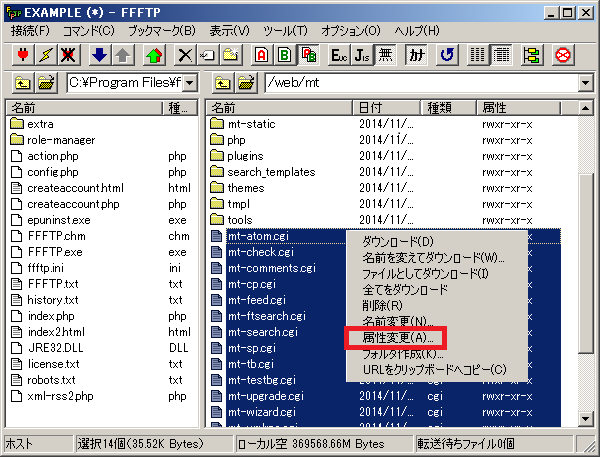Click the Rename toolbar icon
This screenshot has height=458, width=600.
coord(208,55)
